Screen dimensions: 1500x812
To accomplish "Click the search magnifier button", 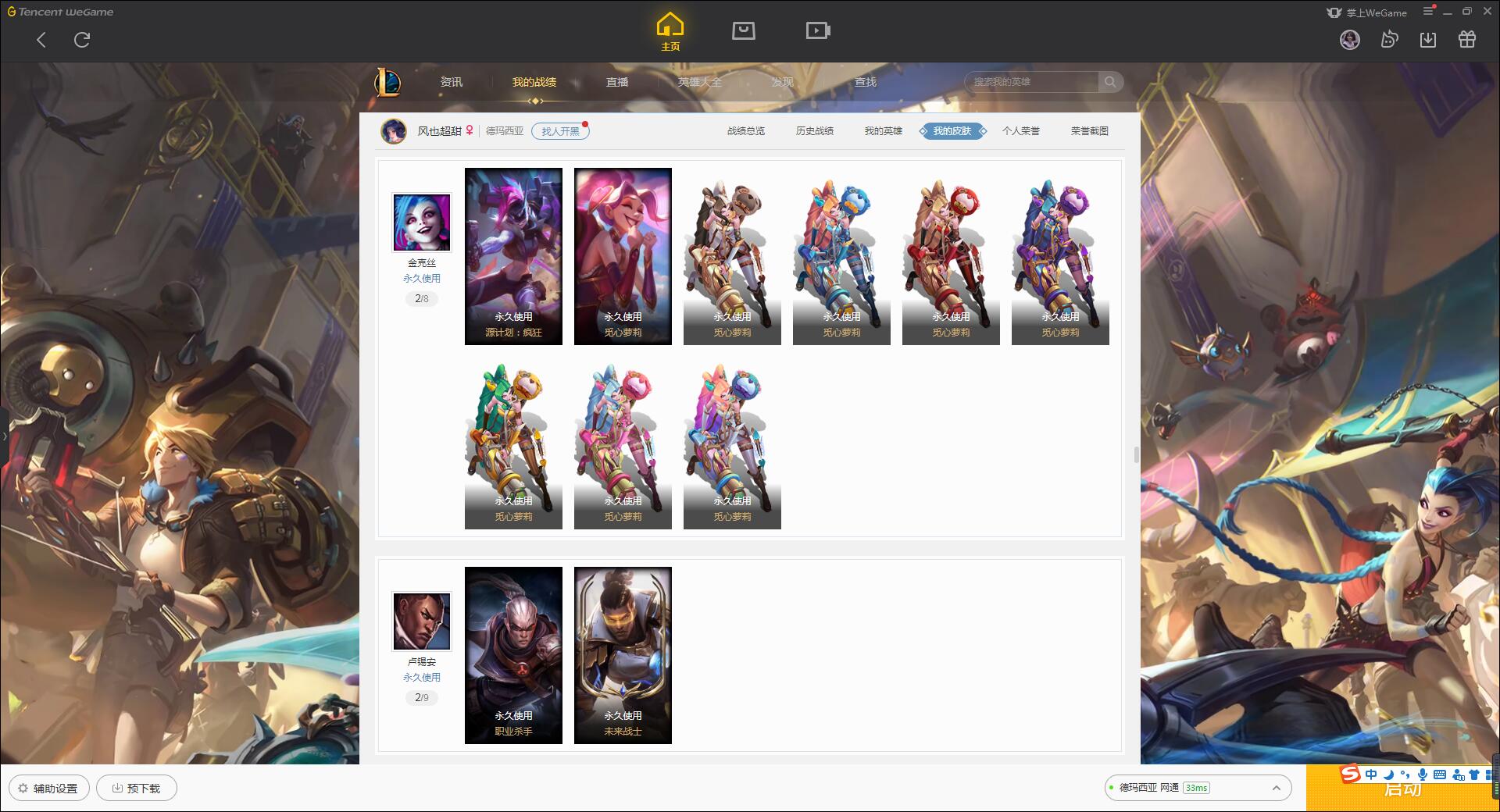I will pos(1110,82).
